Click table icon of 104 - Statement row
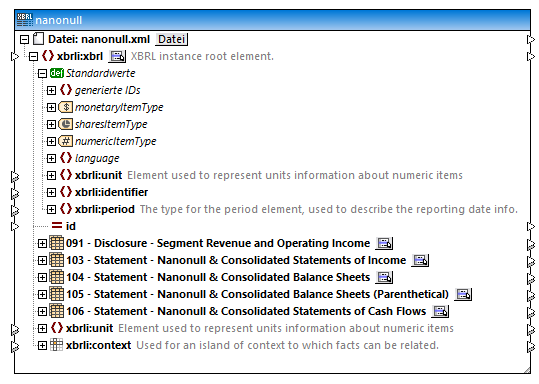Image resolution: width=539 pixels, height=384 pixels. 56,277
